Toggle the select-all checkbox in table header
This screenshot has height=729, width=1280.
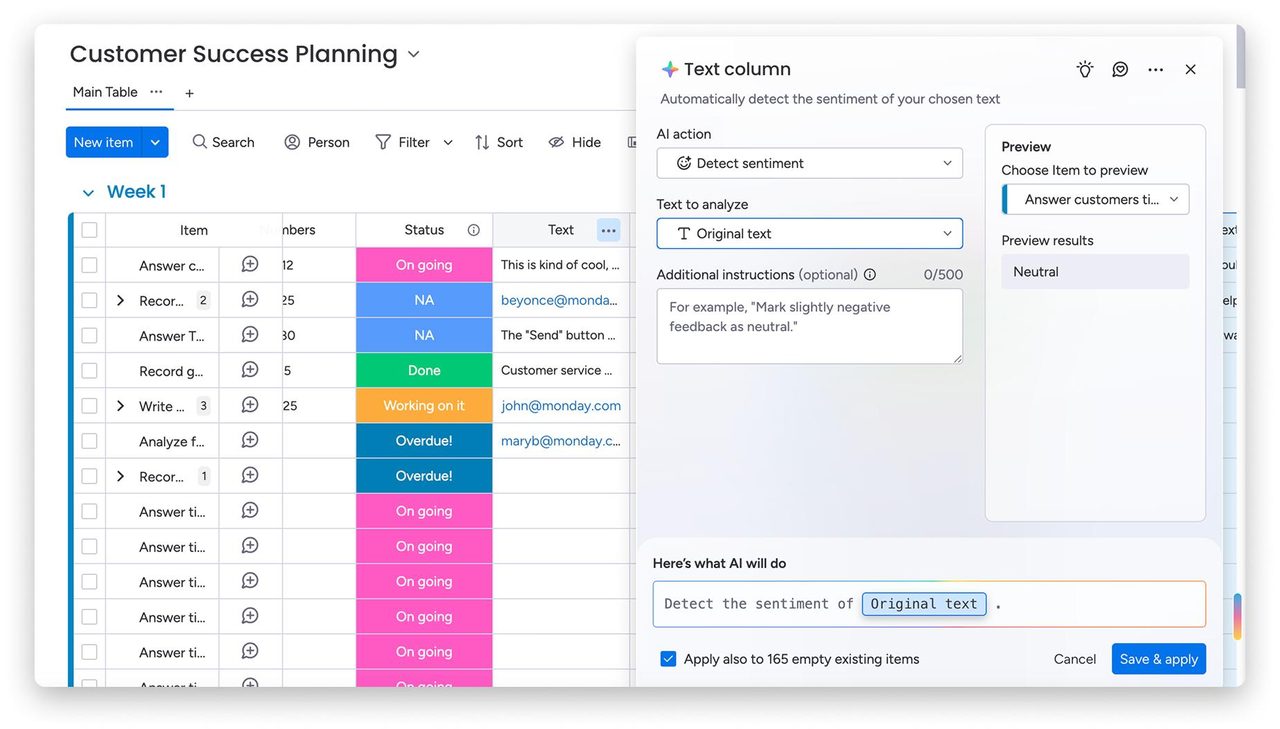[x=90, y=230]
